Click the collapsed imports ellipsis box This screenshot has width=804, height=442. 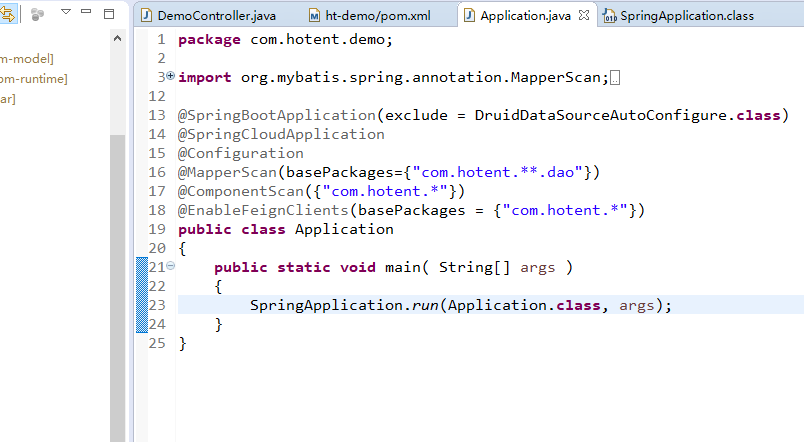coord(615,78)
